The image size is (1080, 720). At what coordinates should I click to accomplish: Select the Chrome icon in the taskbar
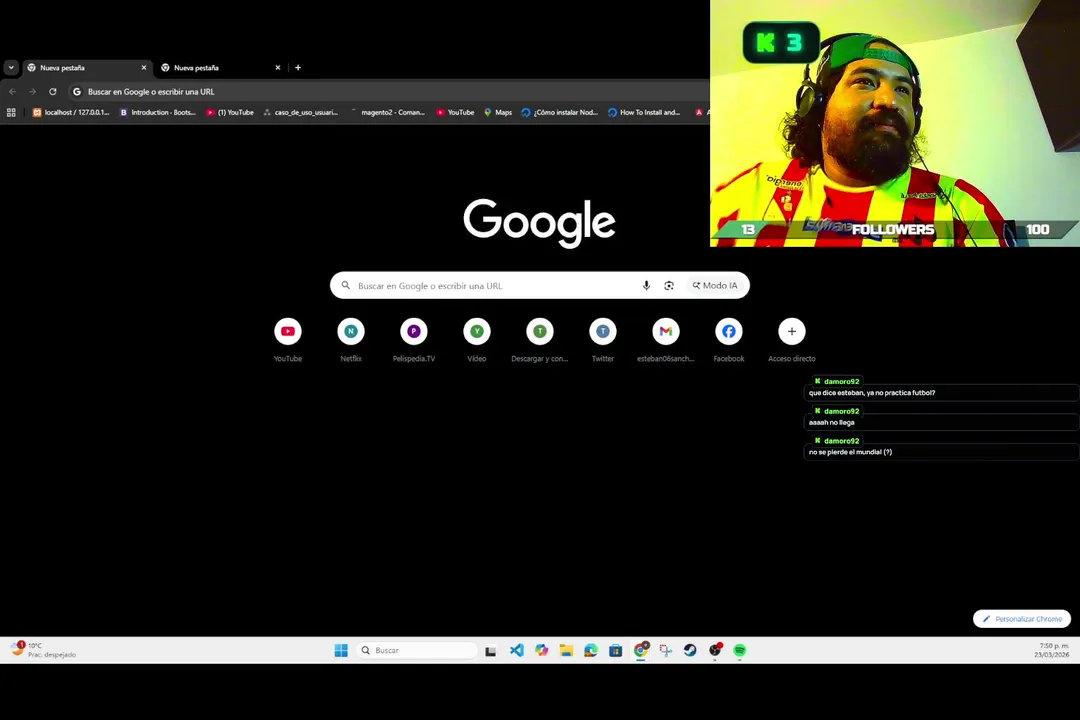[x=641, y=650]
